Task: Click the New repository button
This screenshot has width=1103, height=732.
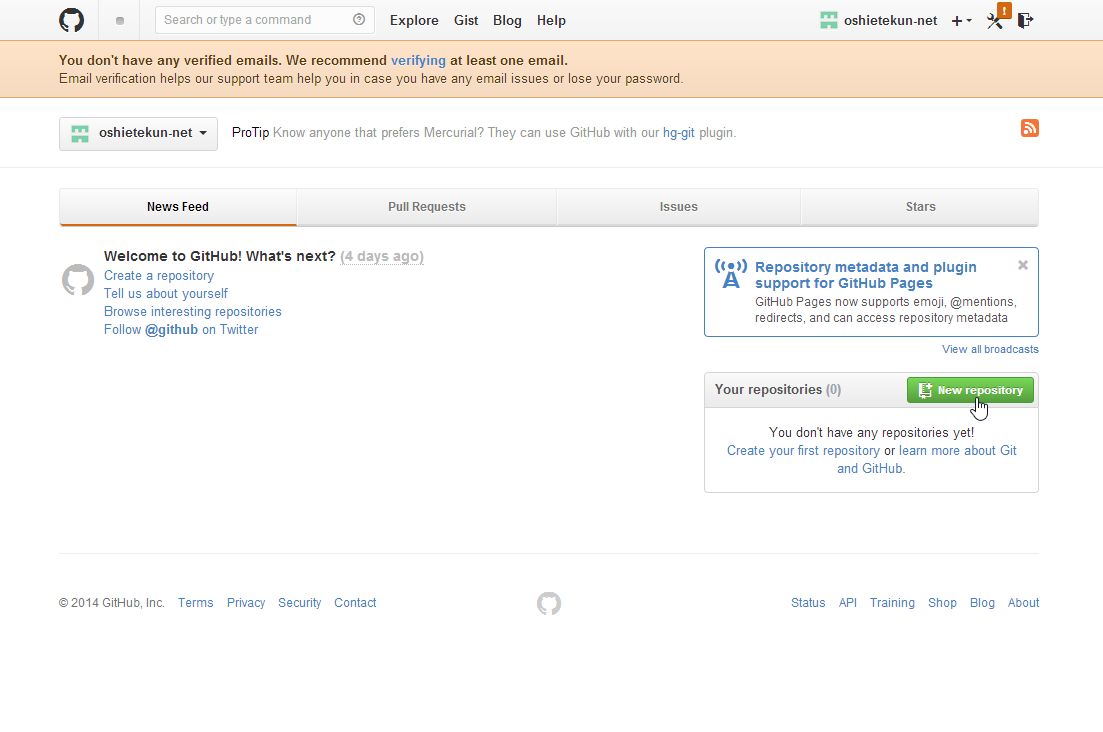Action: (x=970, y=390)
